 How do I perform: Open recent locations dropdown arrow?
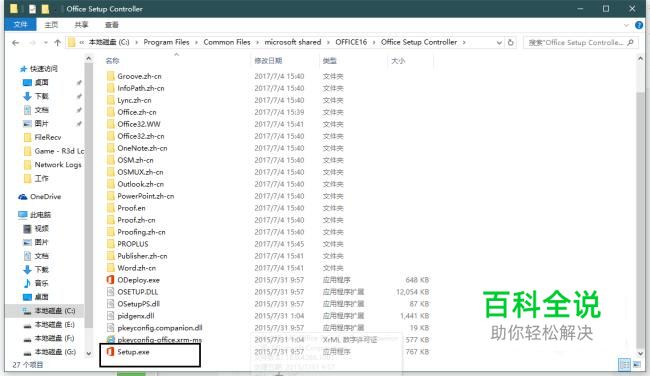[x=45, y=42]
